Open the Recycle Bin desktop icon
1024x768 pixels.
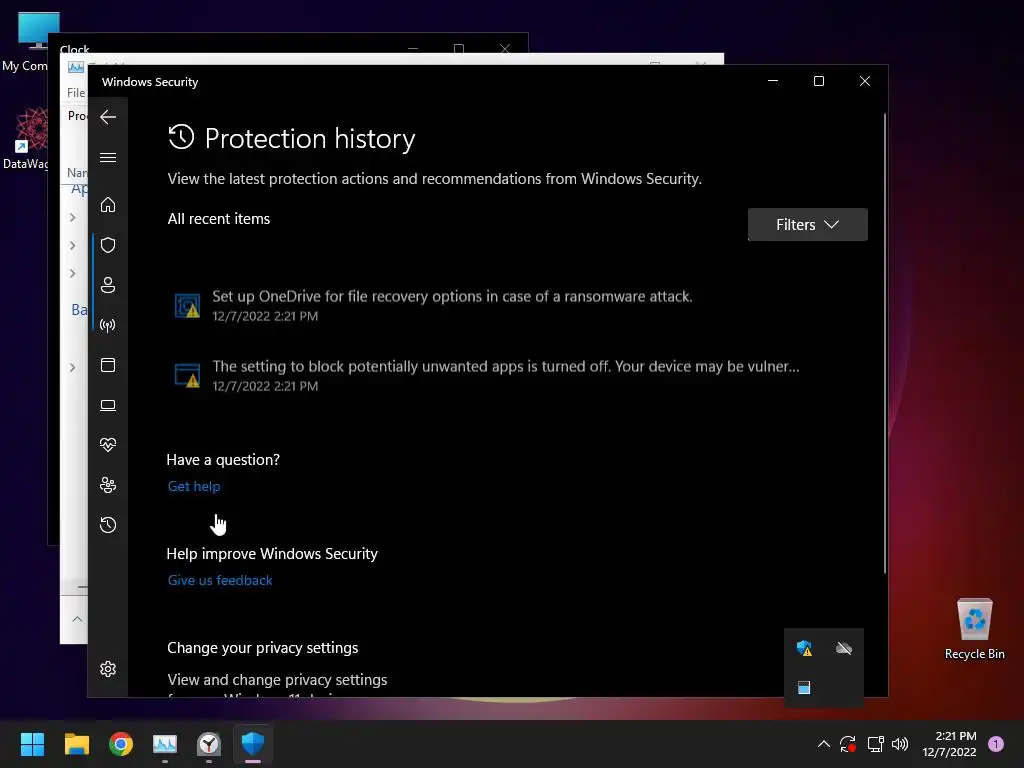[974, 629]
